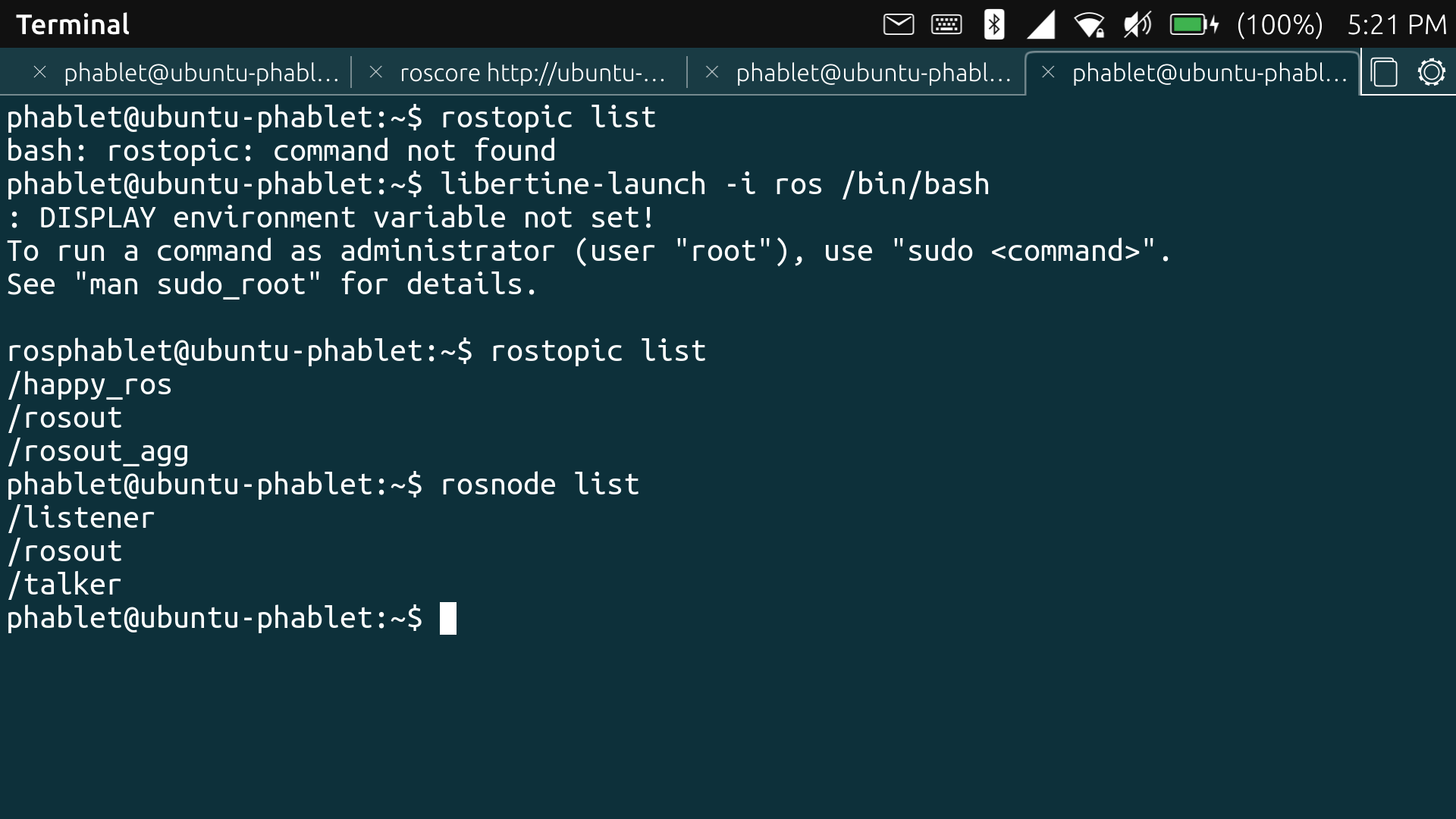
Task: Click the keyboard indicator icon
Action: coord(946,24)
